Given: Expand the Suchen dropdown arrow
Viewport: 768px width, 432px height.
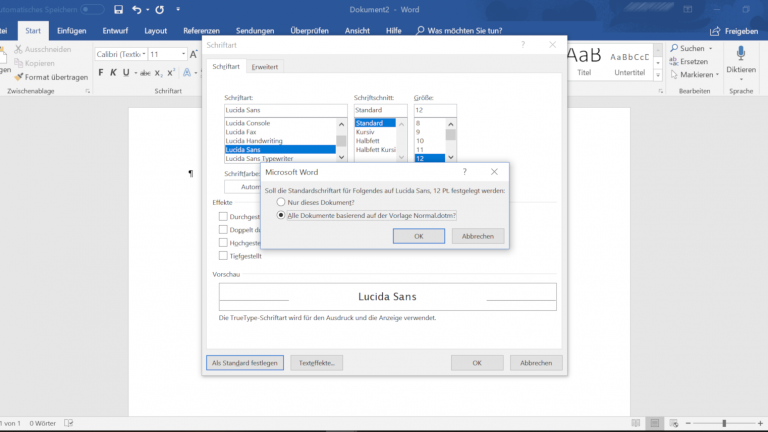Looking at the screenshot, I should point(710,48).
